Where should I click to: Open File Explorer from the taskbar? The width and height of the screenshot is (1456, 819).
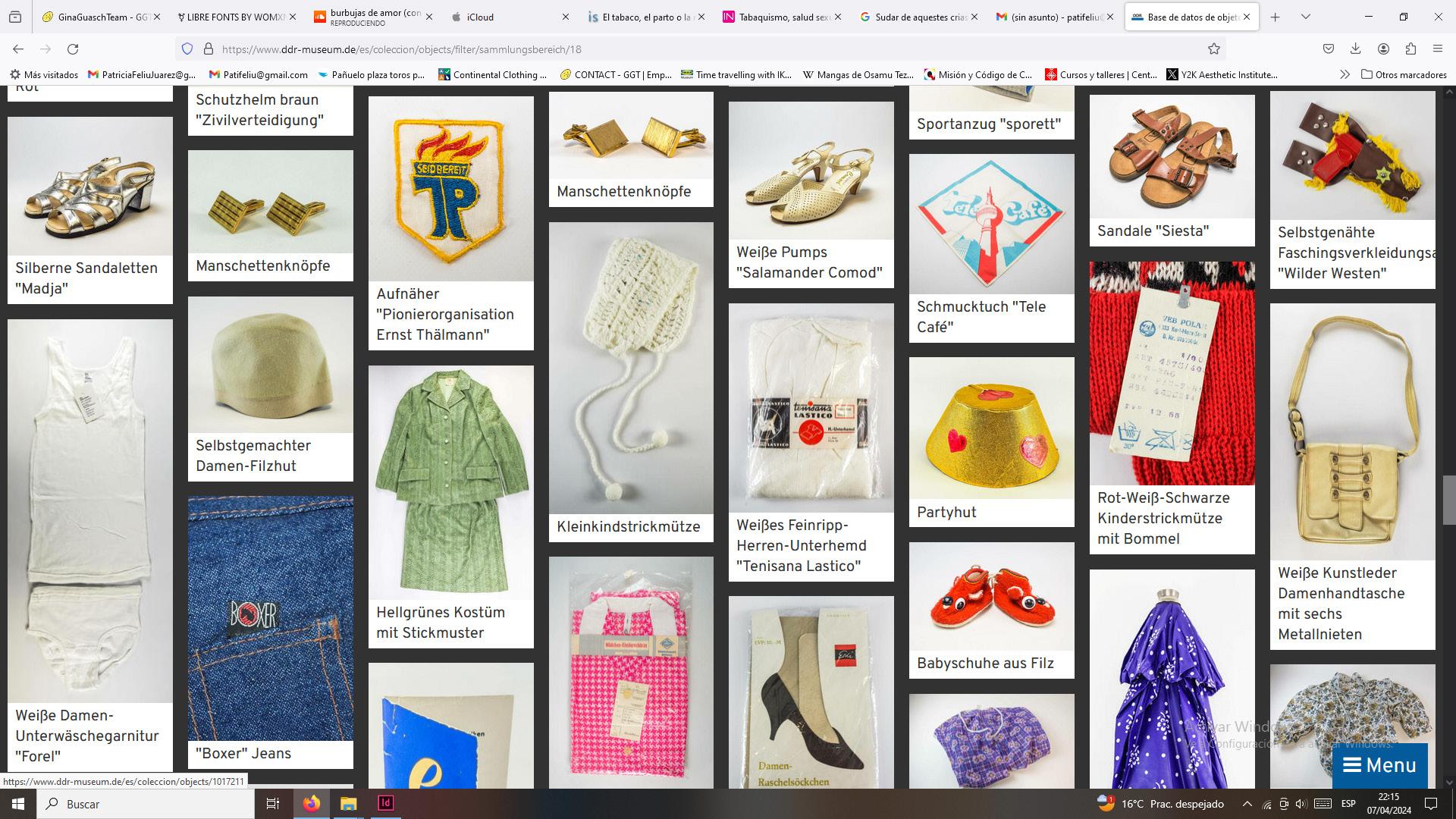[x=348, y=803]
